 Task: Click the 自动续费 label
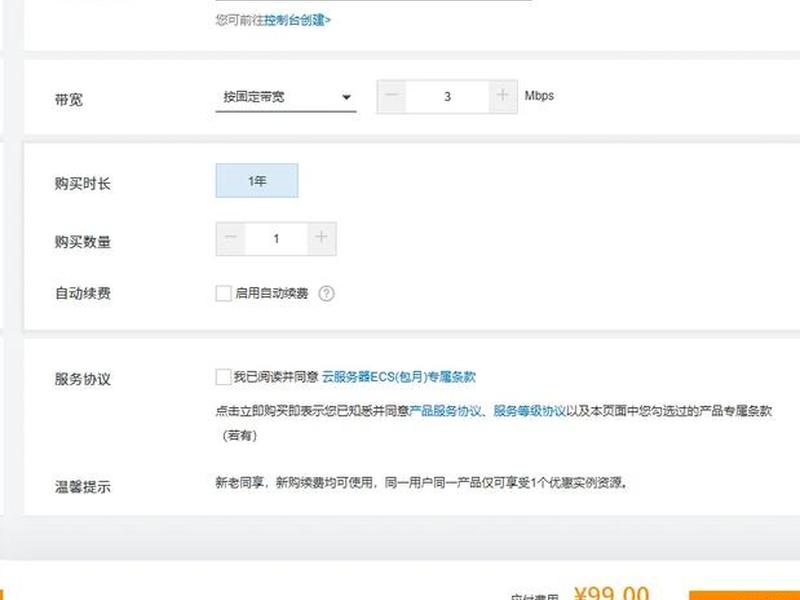[83, 293]
